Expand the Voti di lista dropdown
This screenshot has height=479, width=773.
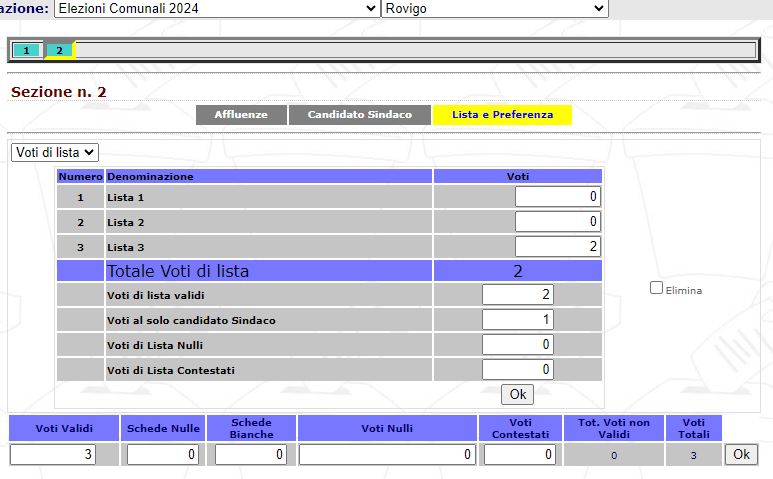coord(56,152)
